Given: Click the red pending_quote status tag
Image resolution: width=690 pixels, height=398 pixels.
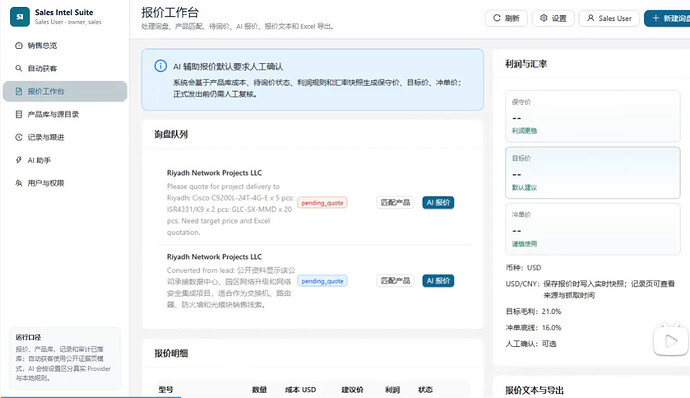Looking at the screenshot, I should click(322, 203).
